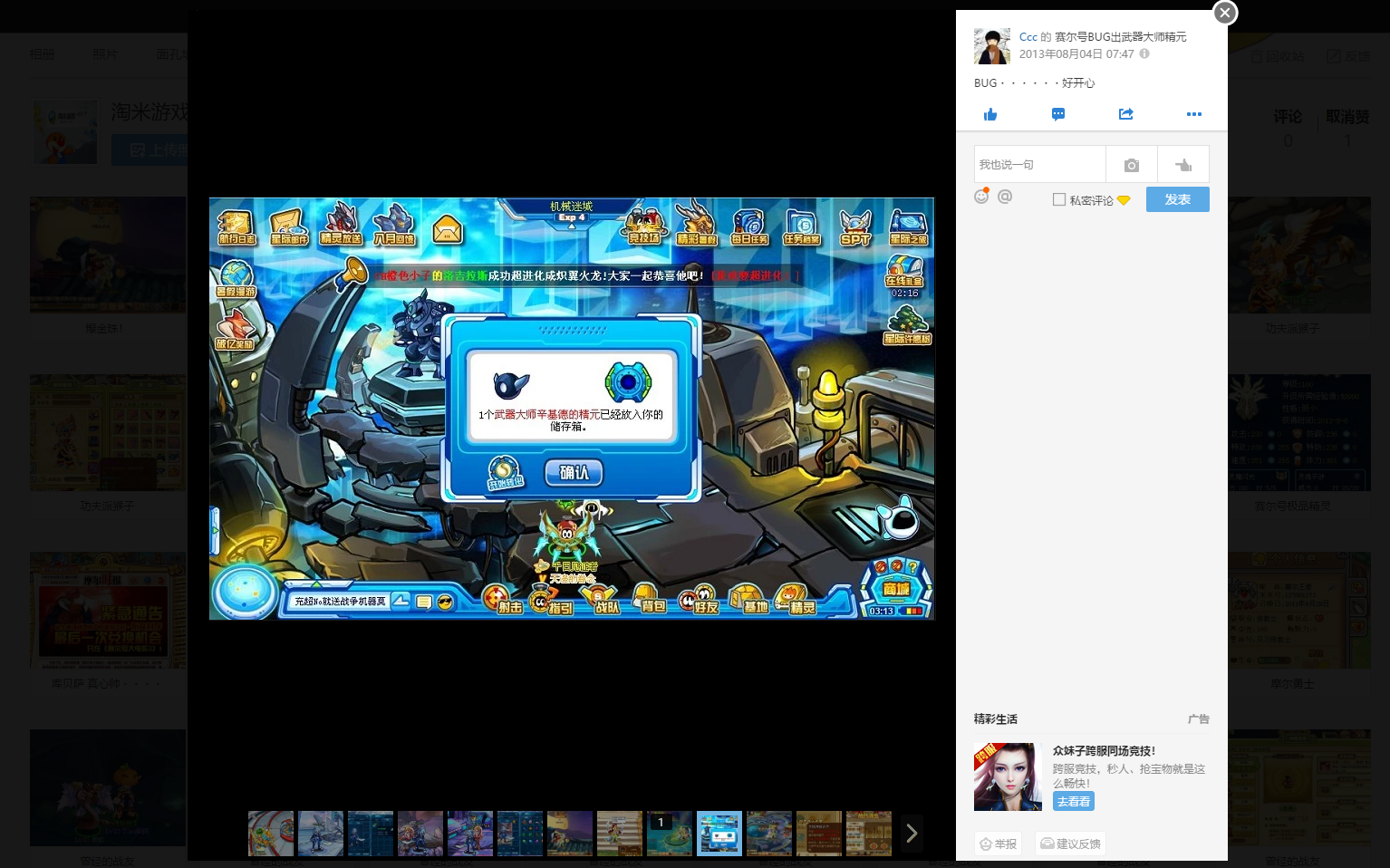Open the three-dot more options menu
The height and width of the screenshot is (868, 1390).
pyautogui.click(x=1194, y=114)
